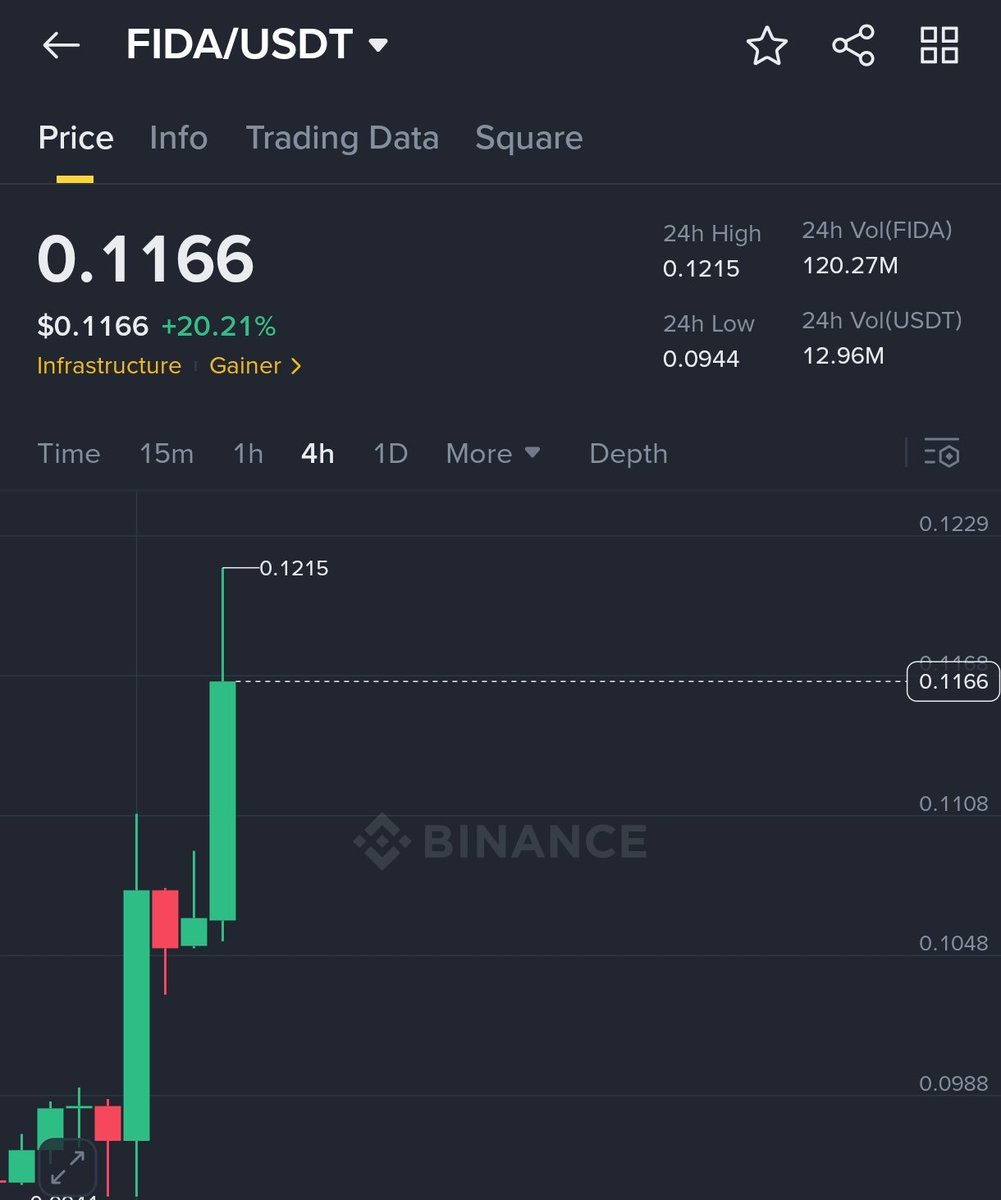1001x1200 pixels.
Task: Tap the 24h High value 0.1215
Action: coord(701,268)
